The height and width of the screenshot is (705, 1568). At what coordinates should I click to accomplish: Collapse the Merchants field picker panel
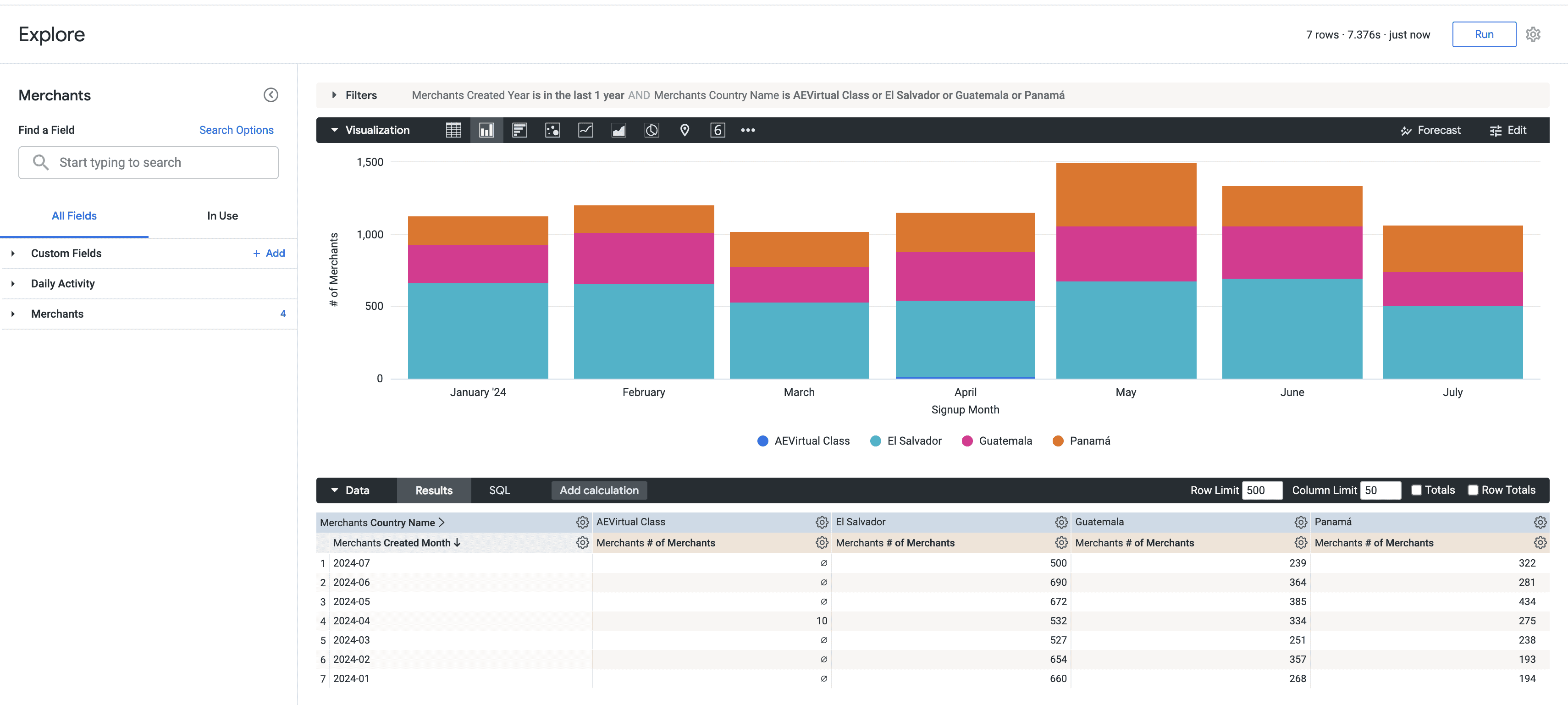(270, 95)
